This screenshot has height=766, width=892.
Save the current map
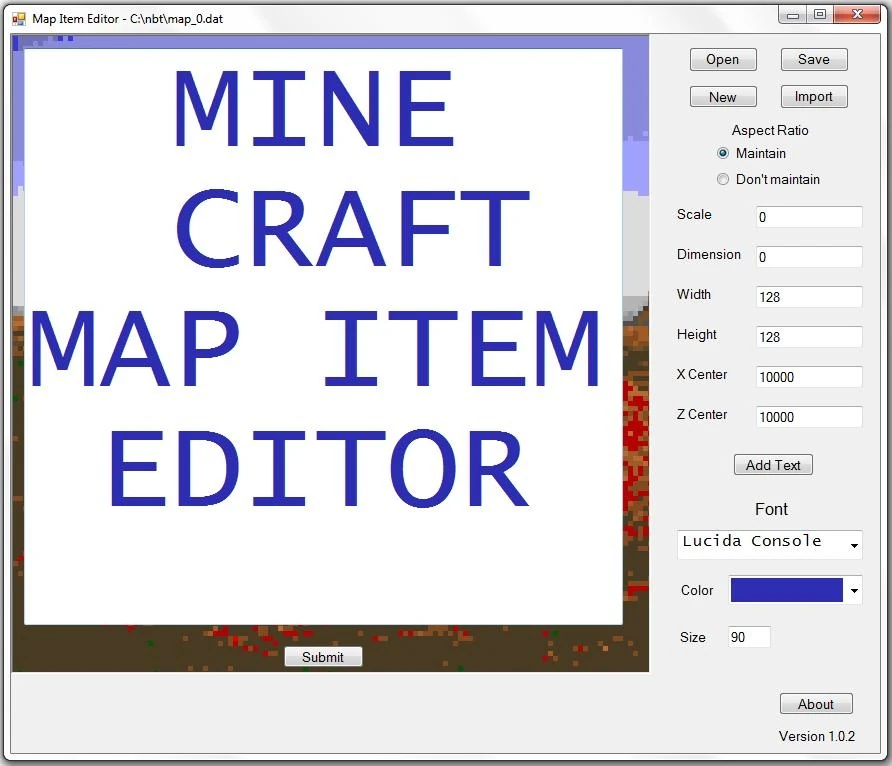[x=813, y=59]
